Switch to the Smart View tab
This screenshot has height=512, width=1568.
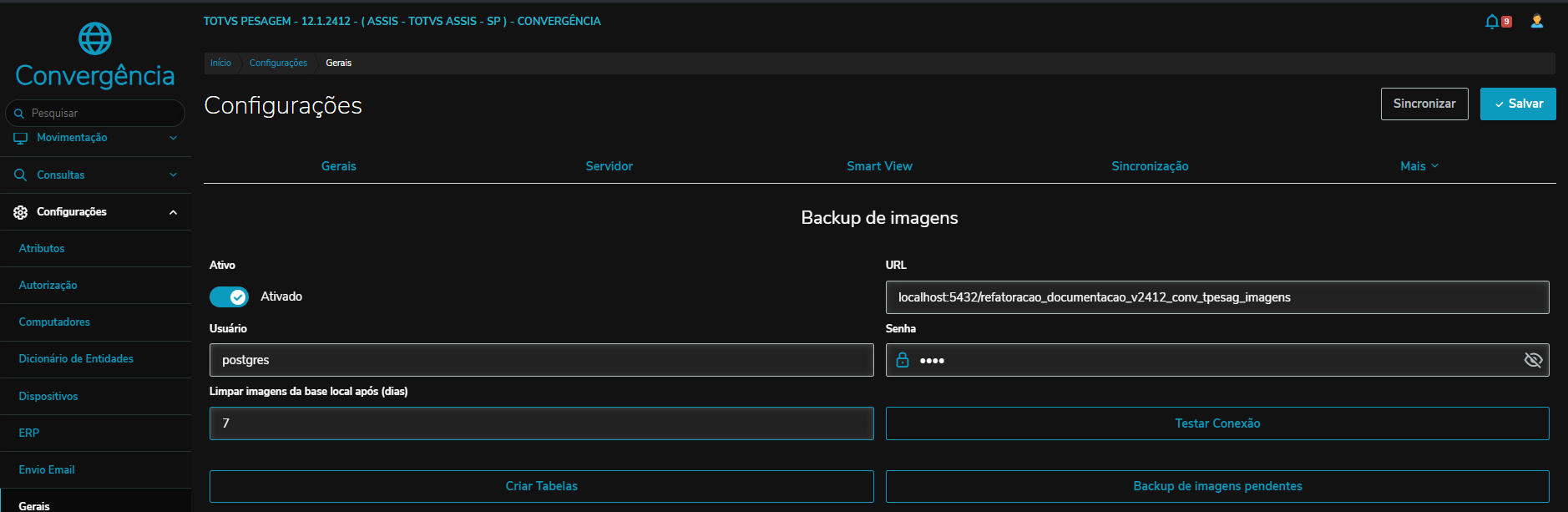pos(879,166)
